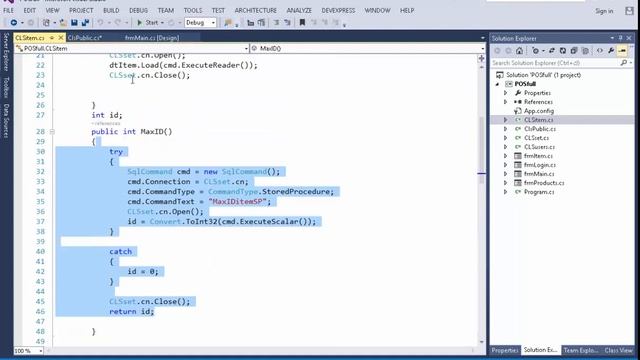Open the Debug configuration combo box
The width and height of the screenshot is (640, 360).
pos(200,23)
